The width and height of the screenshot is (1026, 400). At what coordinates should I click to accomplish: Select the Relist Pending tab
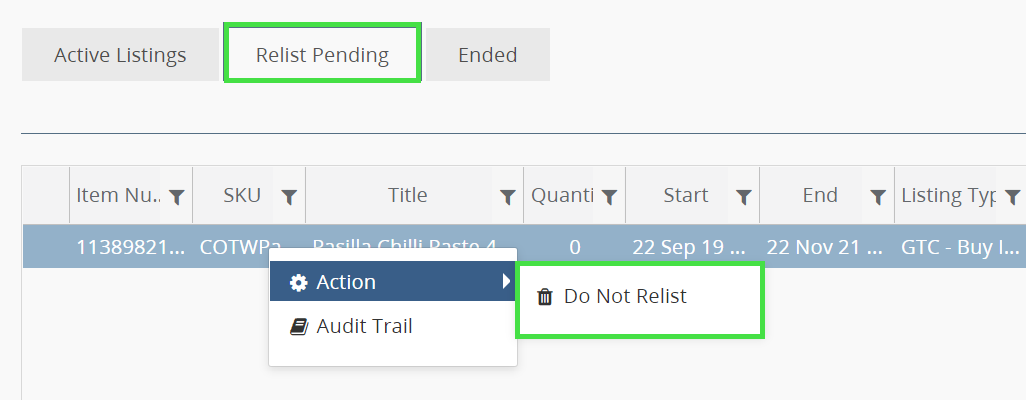[x=322, y=55]
